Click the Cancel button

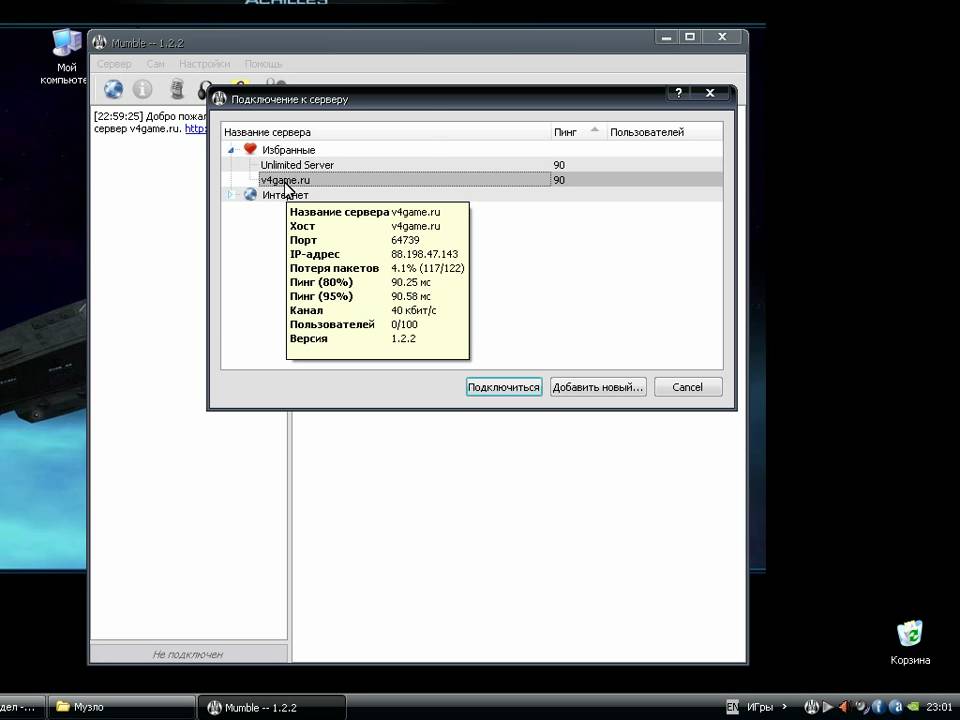(x=688, y=387)
